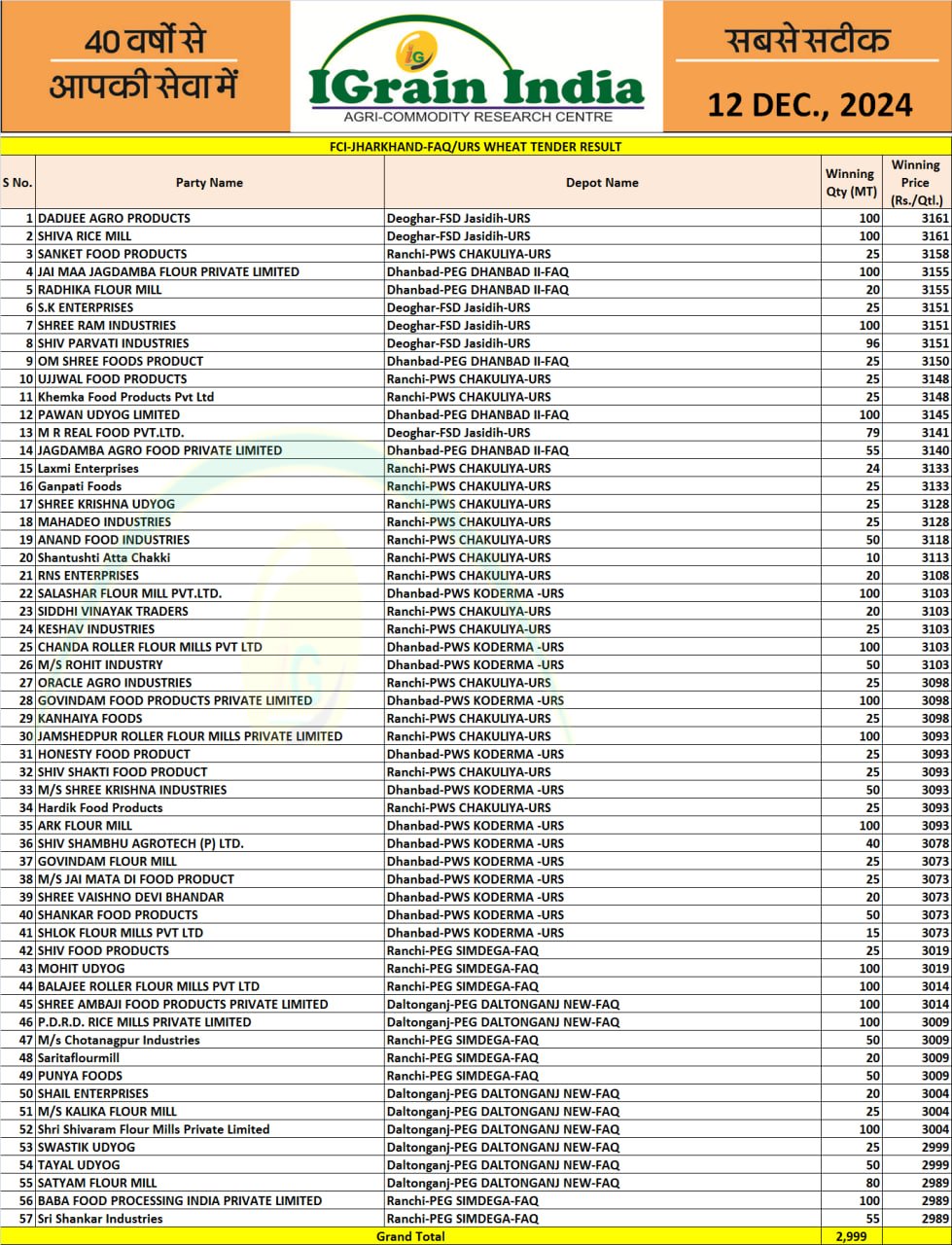The width and height of the screenshot is (952, 1245).
Task: Select the Grand Total label cell
Action: coord(411,1236)
